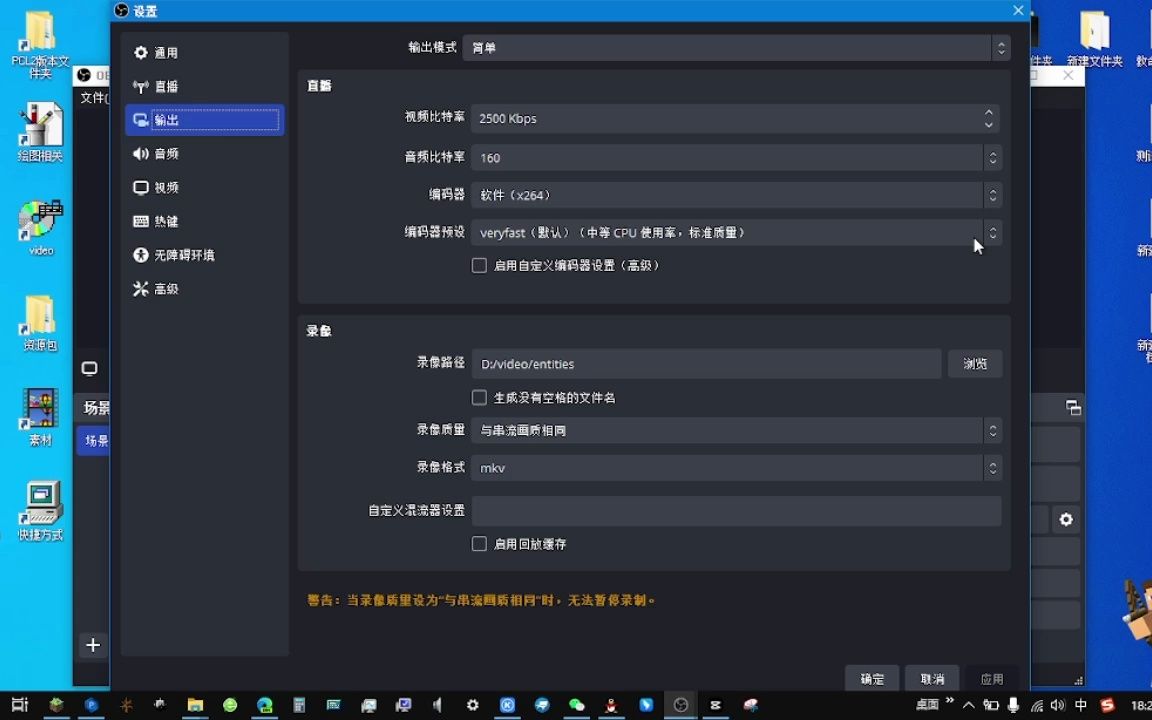Screen dimensions: 1152x720
Task: Click the OBS Studio taskbar icon
Action: point(681,705)
